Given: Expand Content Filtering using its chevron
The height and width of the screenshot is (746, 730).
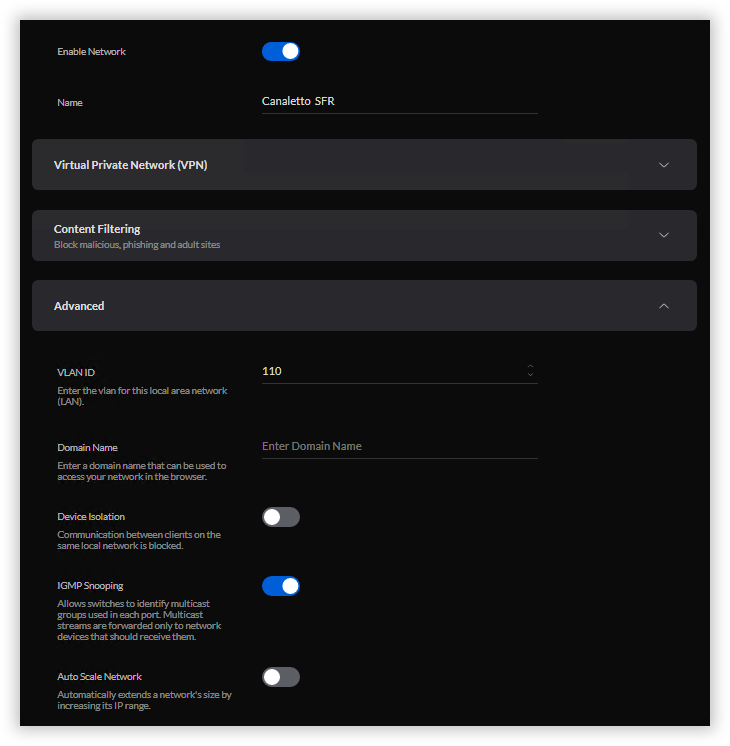Looking at the screenshot, I should (x=663, y=235).
